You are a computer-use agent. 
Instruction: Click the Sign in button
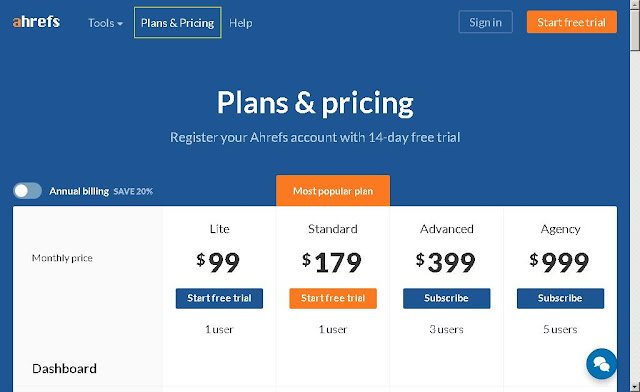tap(485, 22)
